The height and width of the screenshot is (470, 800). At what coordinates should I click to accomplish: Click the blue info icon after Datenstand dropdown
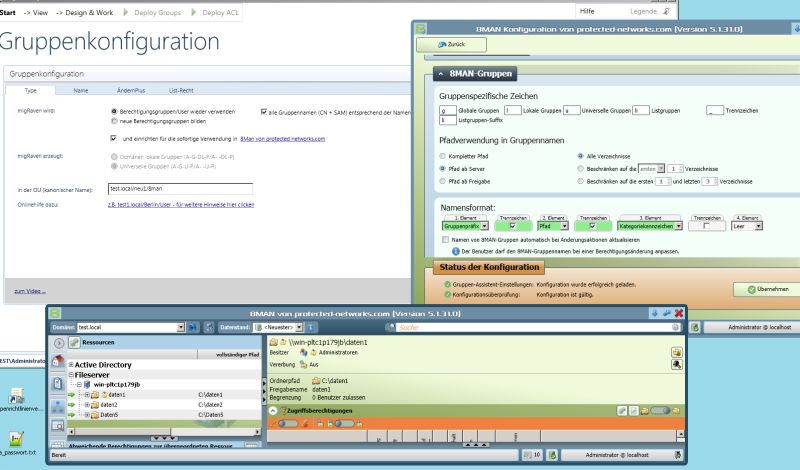pos(311,327)
